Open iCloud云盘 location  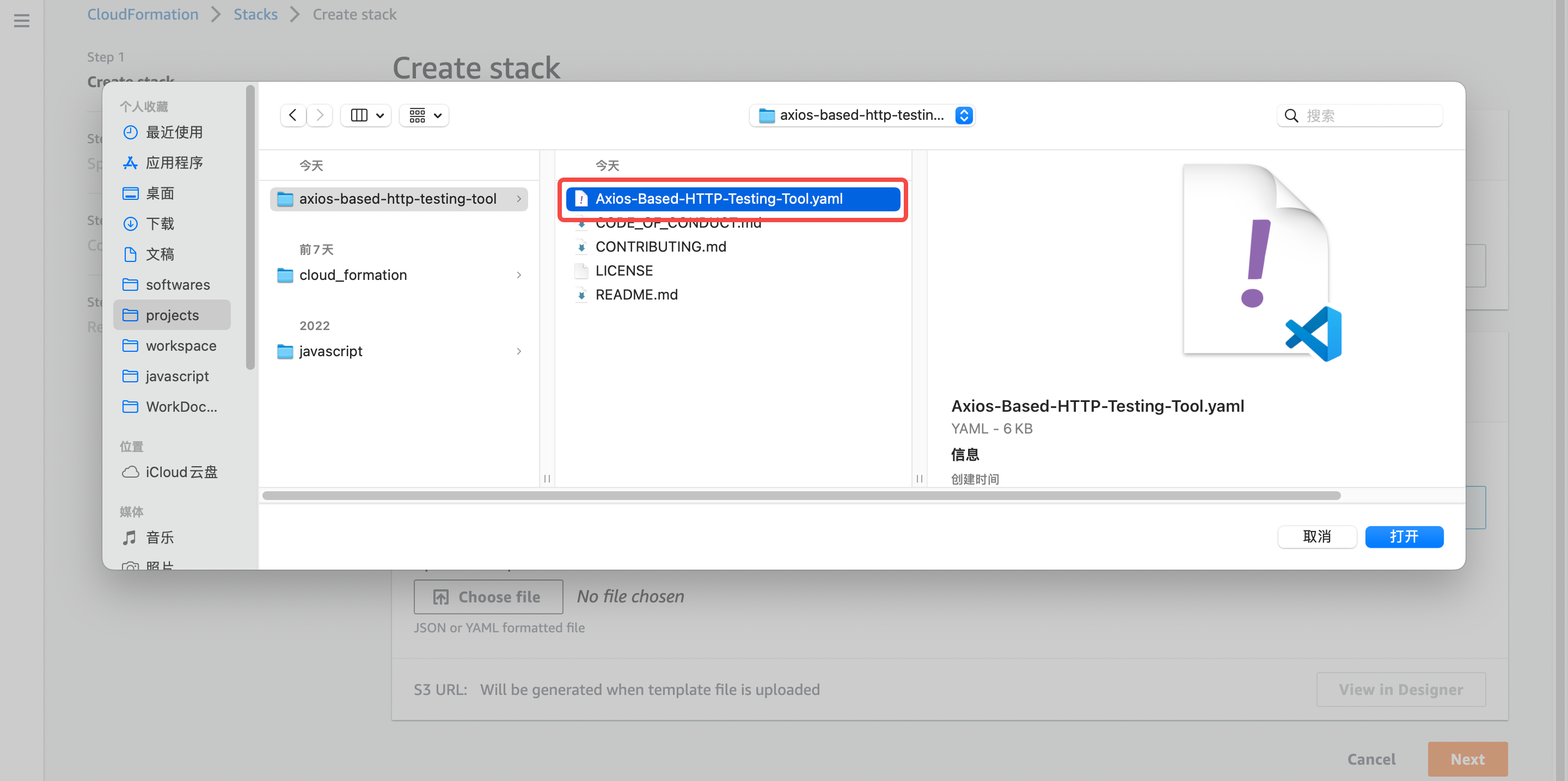[171, 472]
